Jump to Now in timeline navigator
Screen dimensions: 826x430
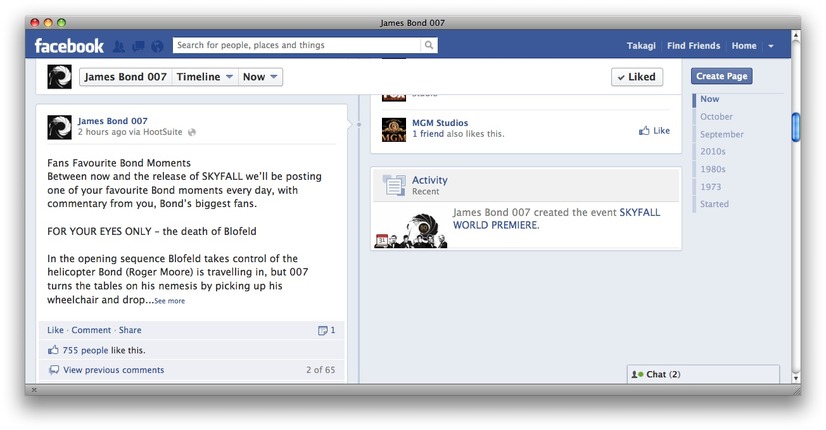coord(710,99)
